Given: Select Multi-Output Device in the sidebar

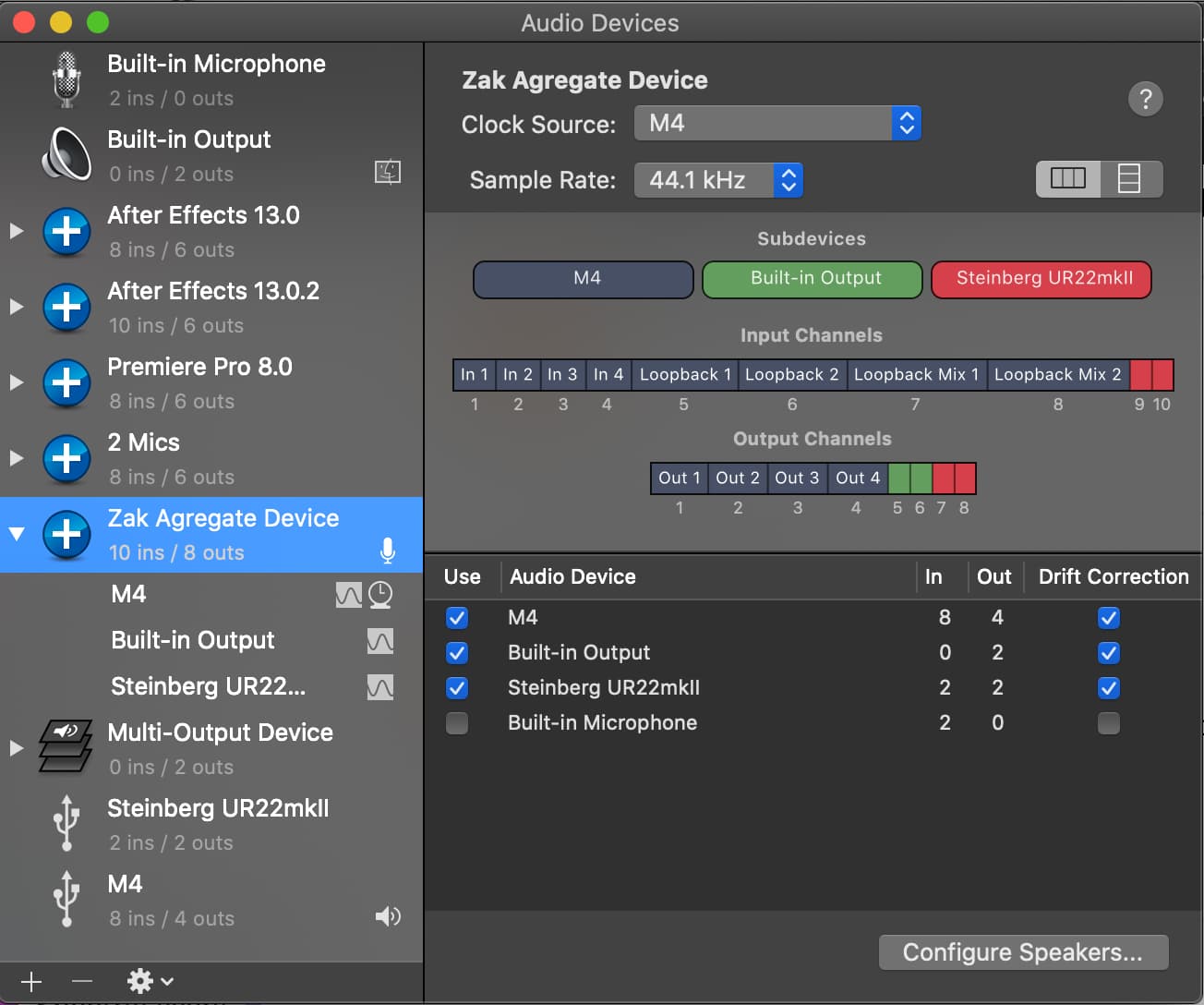Looking at the screenshot, I should click(x=211, y=748).
